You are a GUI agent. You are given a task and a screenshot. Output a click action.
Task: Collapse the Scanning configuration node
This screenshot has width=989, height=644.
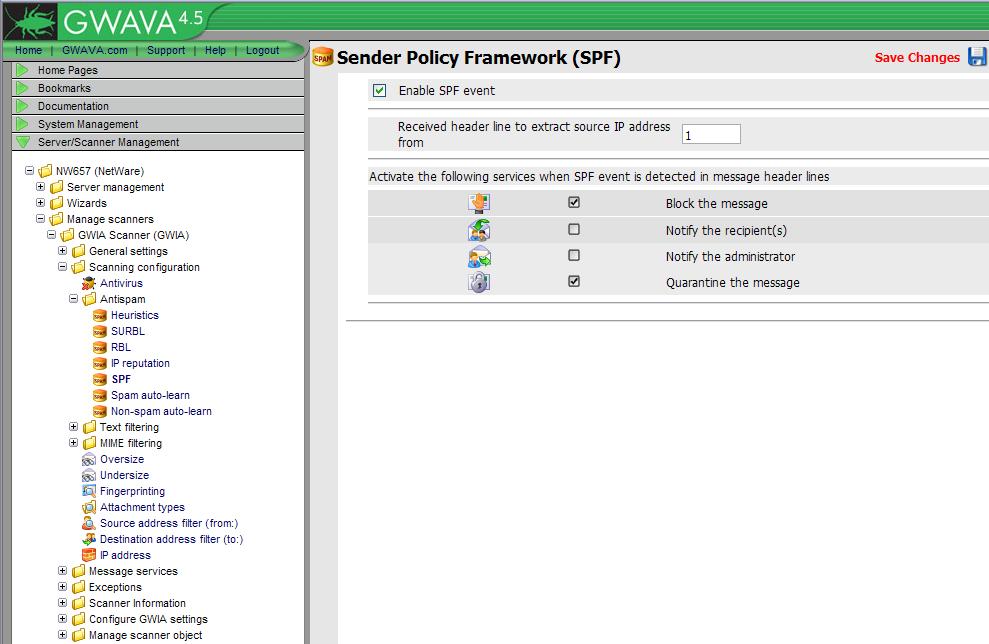coord(62,266)
